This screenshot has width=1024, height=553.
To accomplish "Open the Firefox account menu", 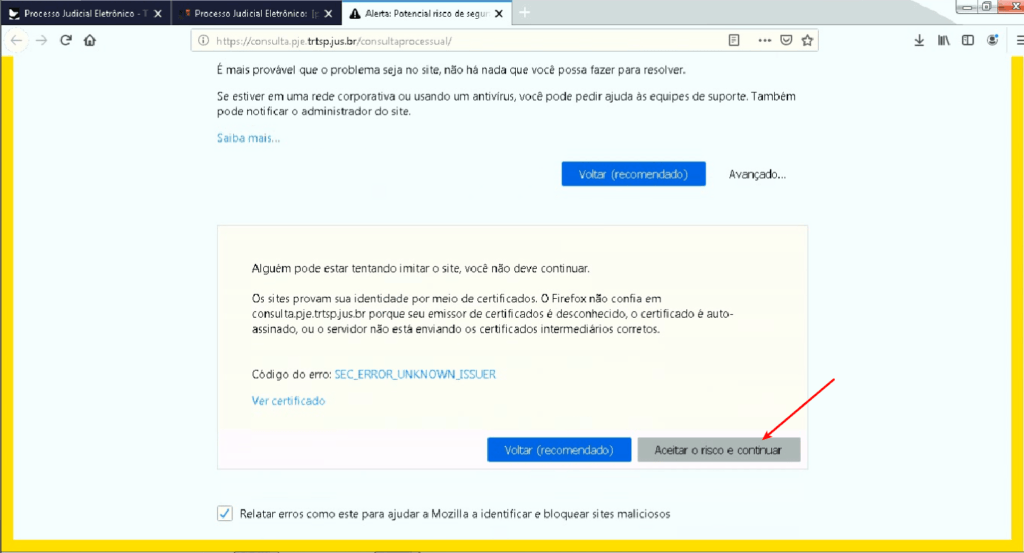I will pyautogui.click(x=992, y=40).
